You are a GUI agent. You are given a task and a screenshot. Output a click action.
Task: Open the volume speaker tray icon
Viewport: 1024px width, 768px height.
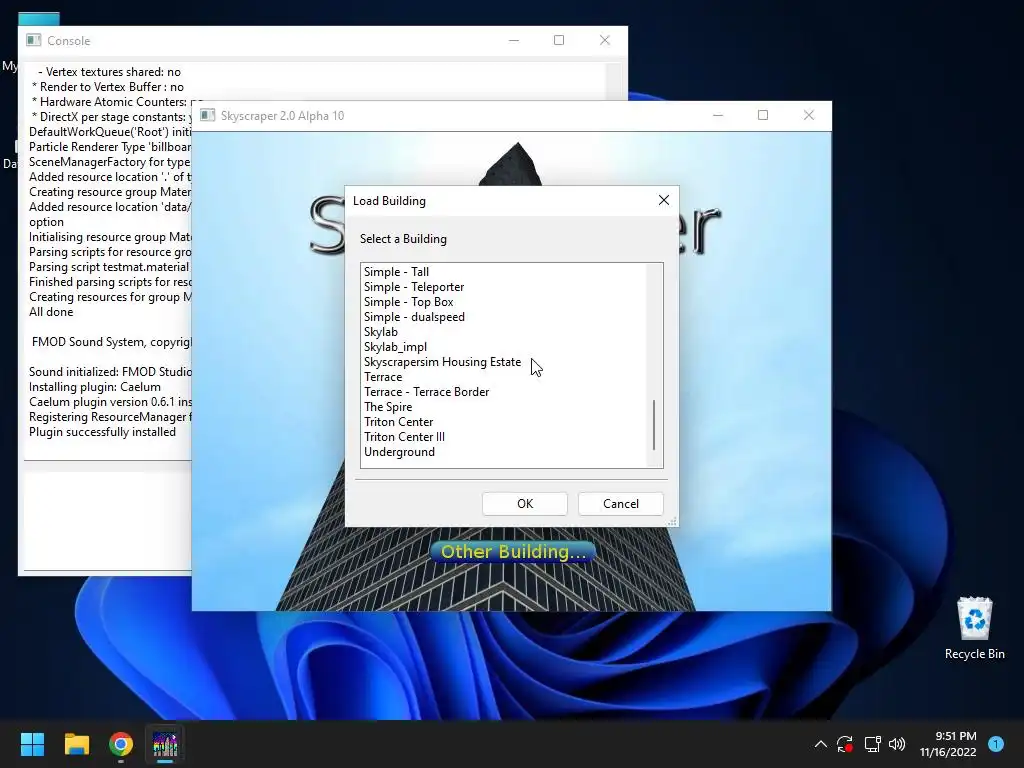897,744
